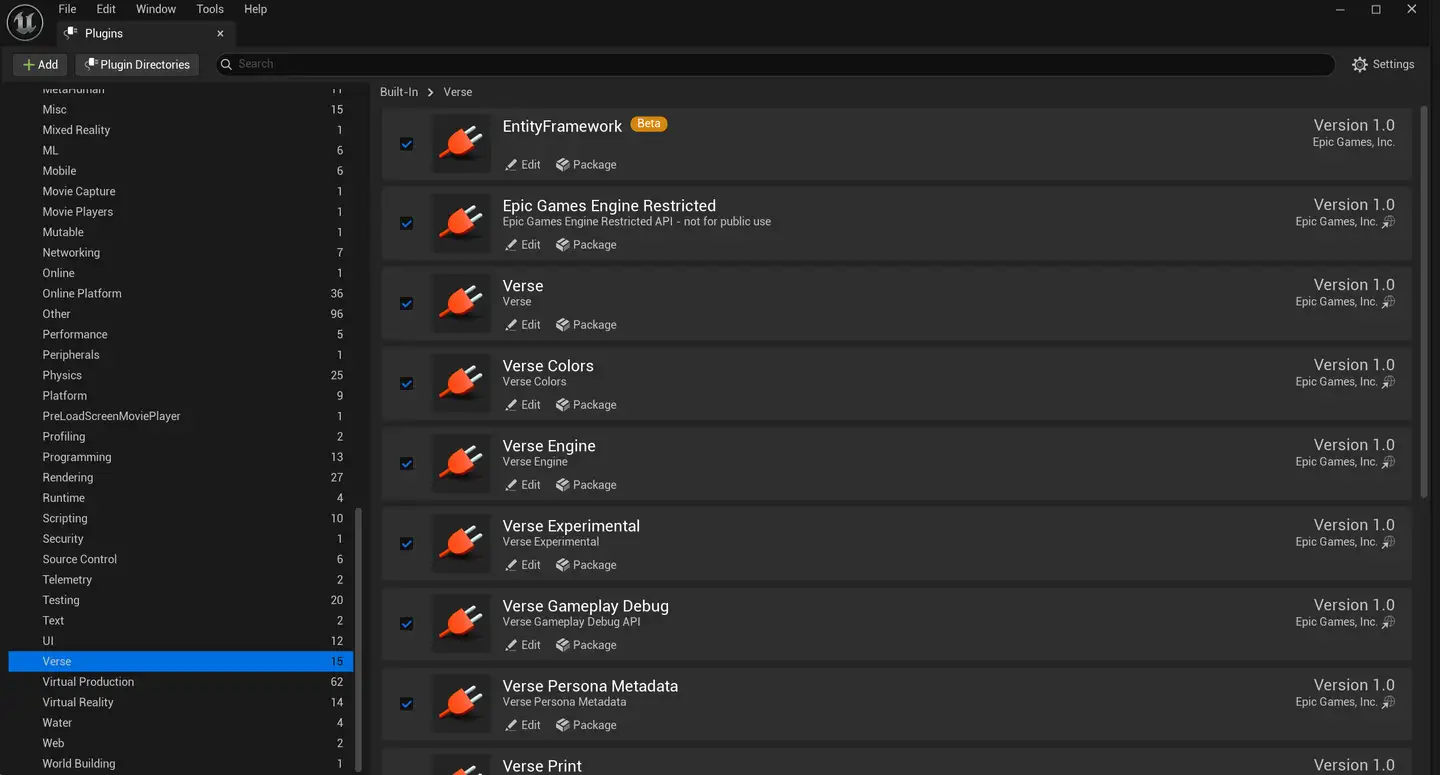Viewport: 1440px width, 775px height.
Task: Click the plug icon of EntityFramework plugin
Action: coord(461,143)
